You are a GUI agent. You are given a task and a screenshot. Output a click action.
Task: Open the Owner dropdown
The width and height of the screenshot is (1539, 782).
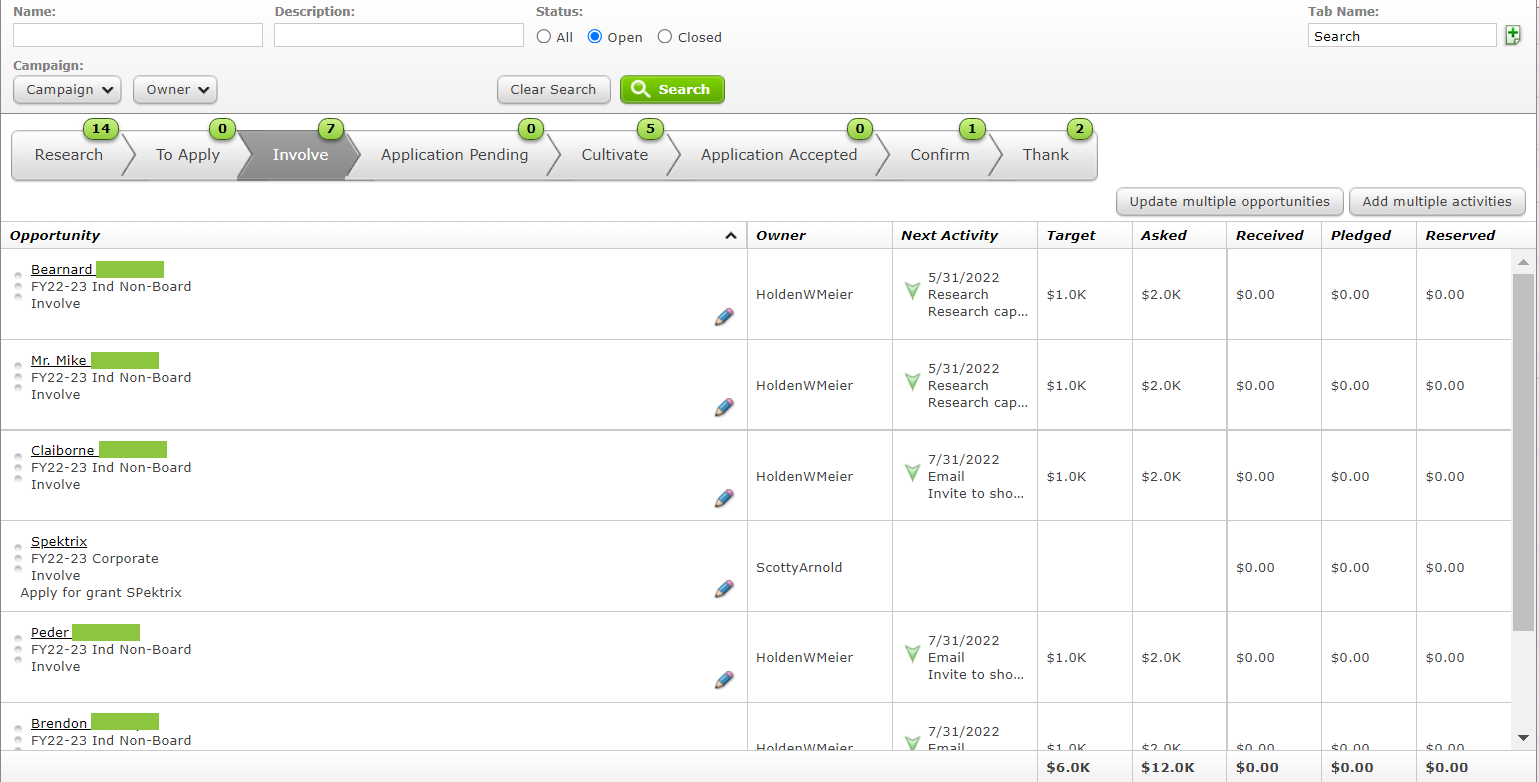[x=175, y=89]
